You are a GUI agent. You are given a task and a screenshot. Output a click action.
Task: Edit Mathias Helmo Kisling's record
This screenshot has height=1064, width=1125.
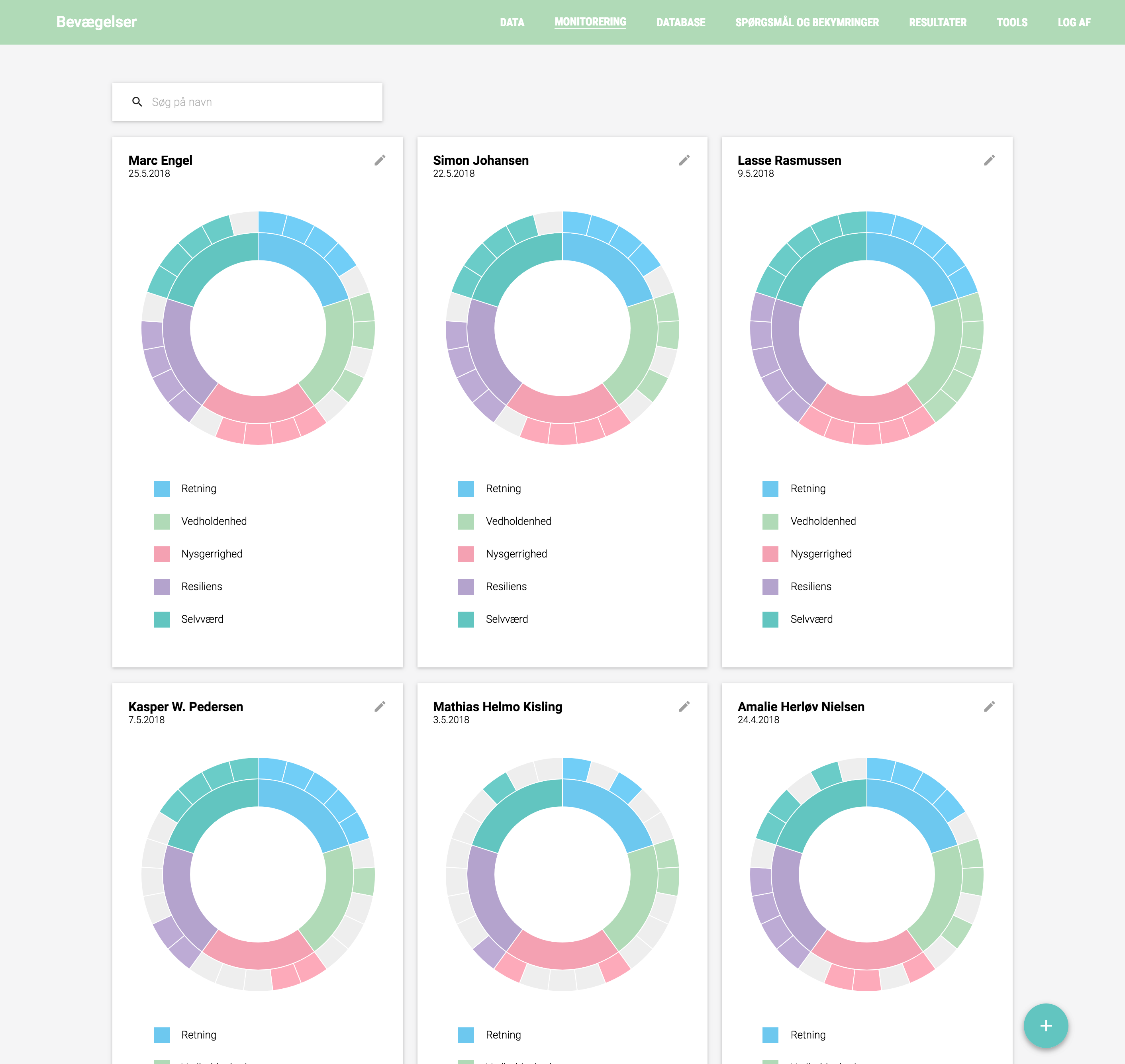tap(684, 706)
